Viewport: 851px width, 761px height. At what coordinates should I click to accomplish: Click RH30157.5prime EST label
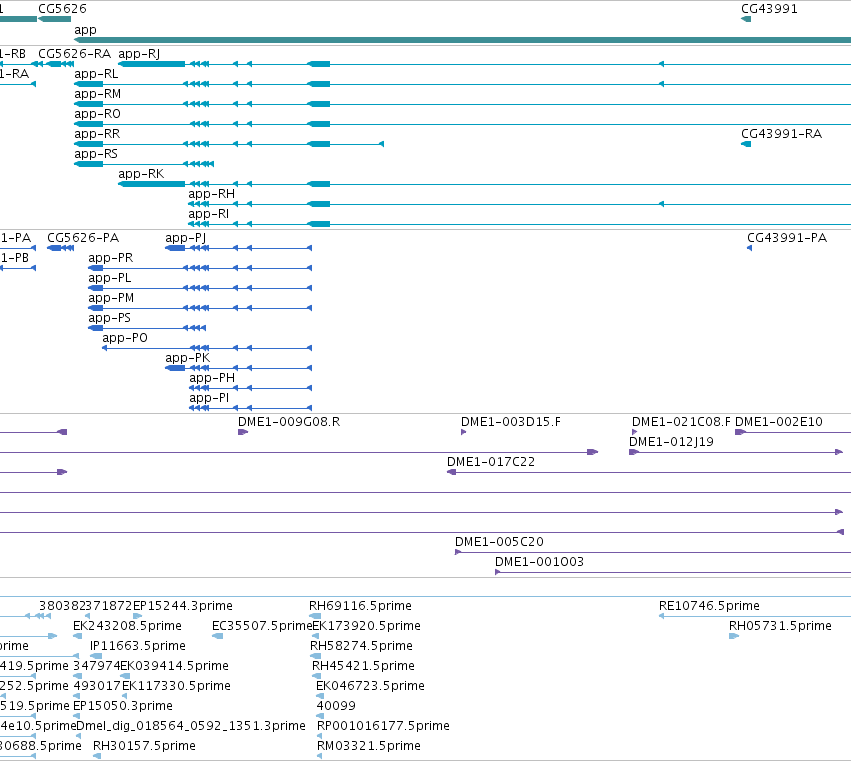click(144, 746)
